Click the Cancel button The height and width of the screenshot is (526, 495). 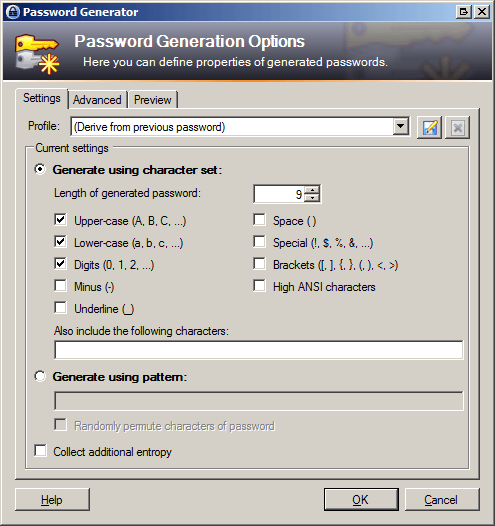coord(442,500)
